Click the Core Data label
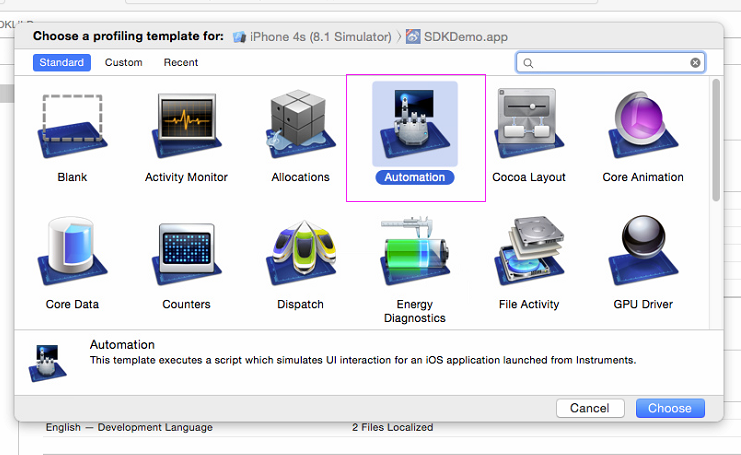 72,304
